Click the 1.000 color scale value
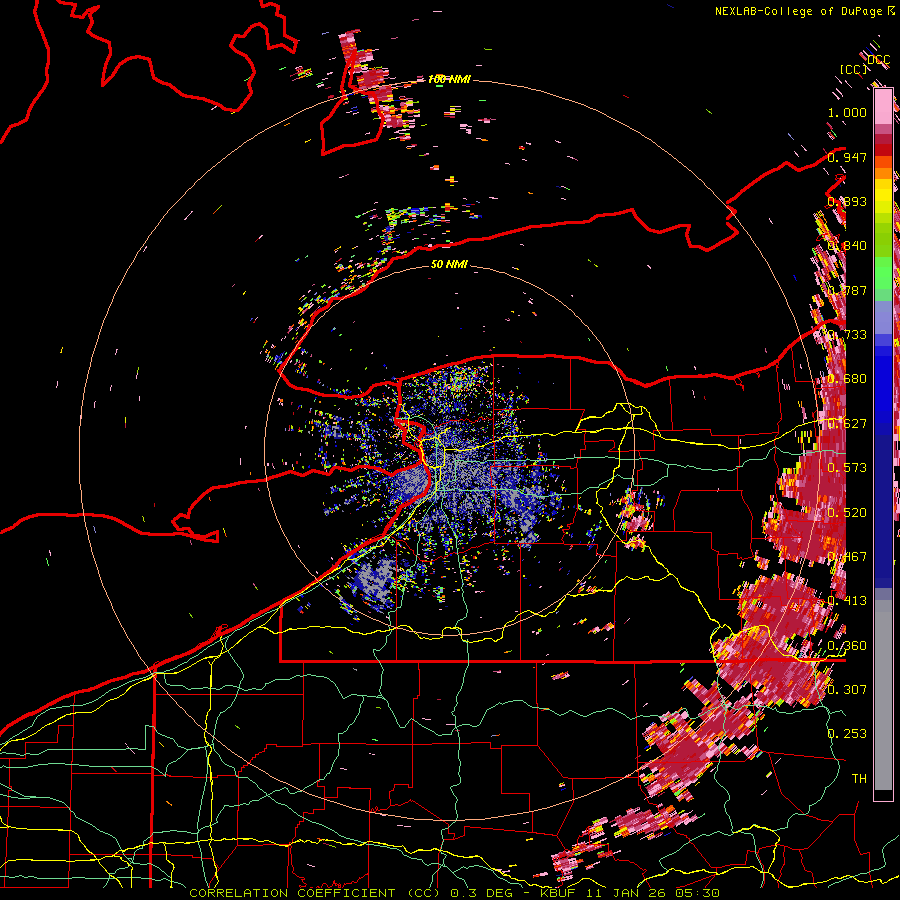 click(x=847, y=112)
